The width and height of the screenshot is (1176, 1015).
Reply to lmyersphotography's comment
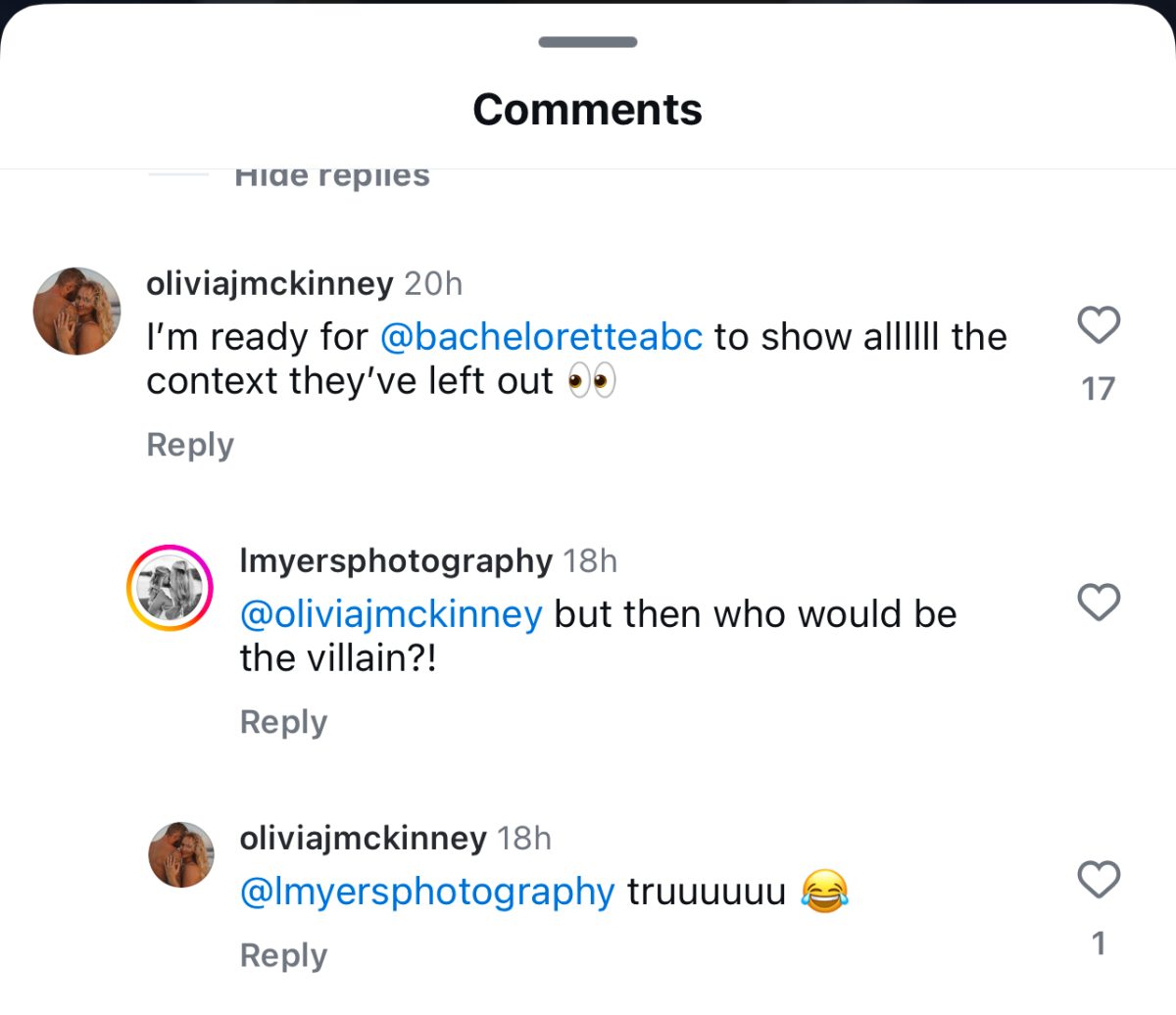pos(283,722)
